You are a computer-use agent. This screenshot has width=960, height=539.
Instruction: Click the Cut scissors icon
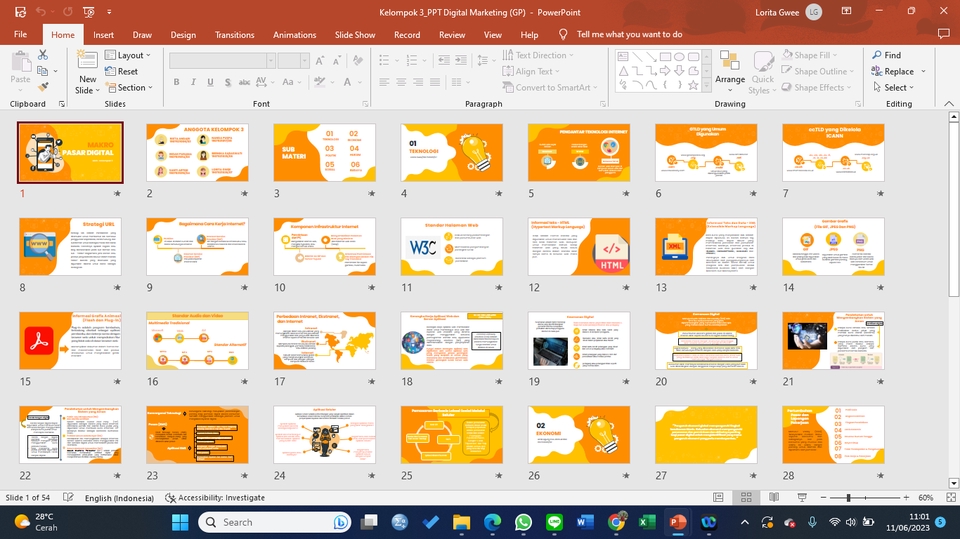[43, 55]
